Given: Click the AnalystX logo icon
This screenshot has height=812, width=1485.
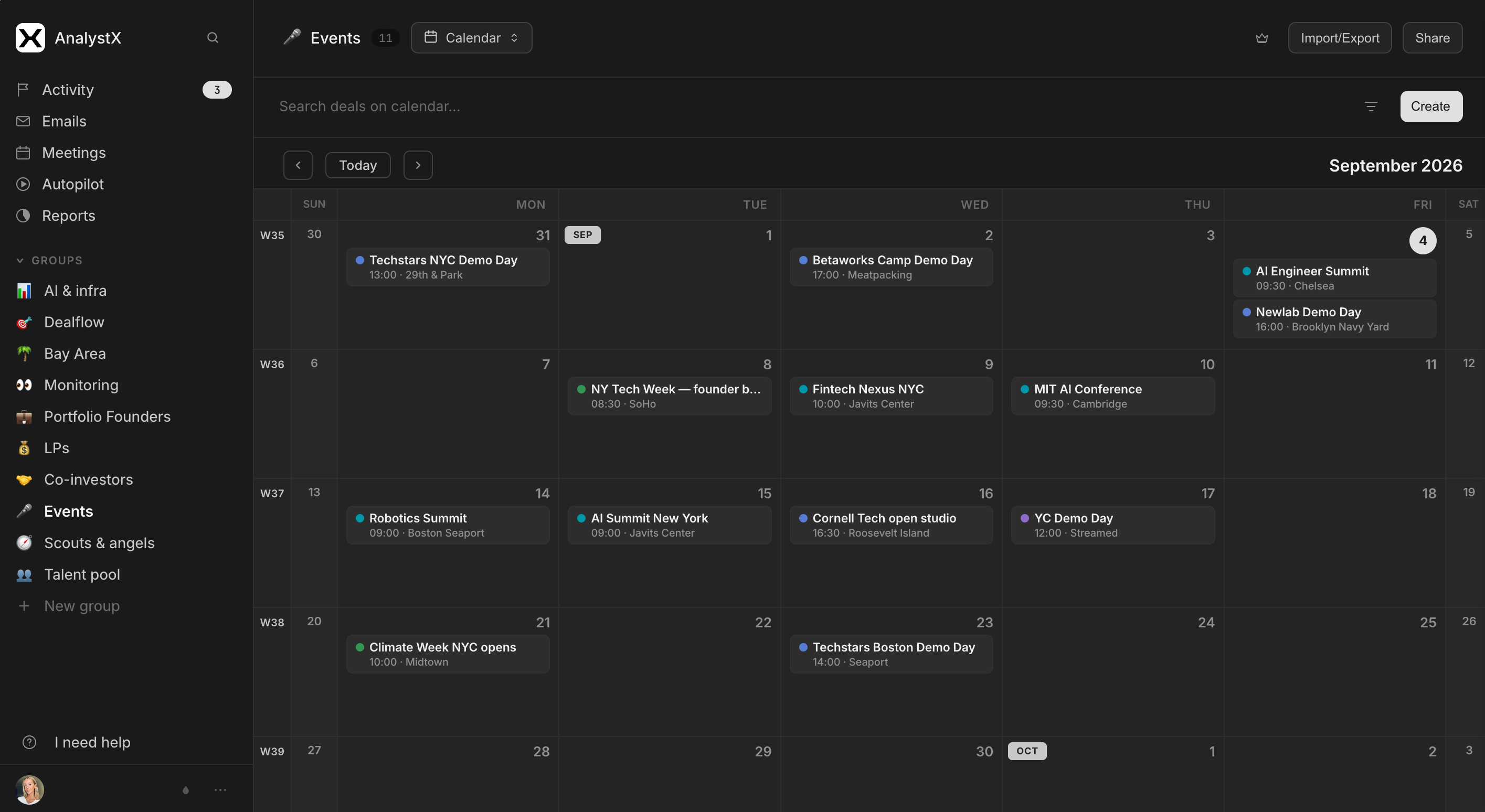Looking at the screenshot, I should pyautogui.click(x=30, y=37).
